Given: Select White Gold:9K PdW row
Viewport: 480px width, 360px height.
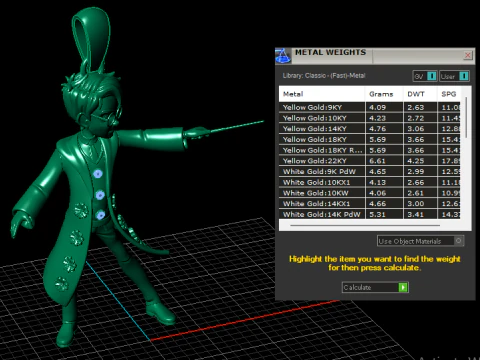Looking at the screenshot, I should [370, 171].
